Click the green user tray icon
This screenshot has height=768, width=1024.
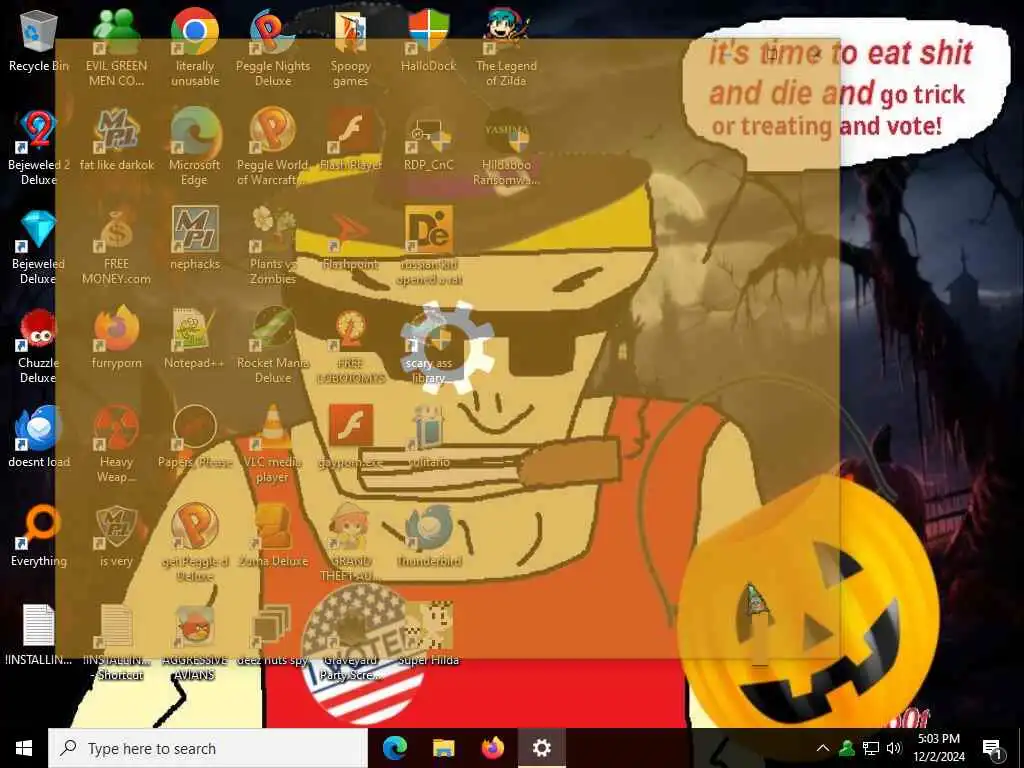click(847, 748)
